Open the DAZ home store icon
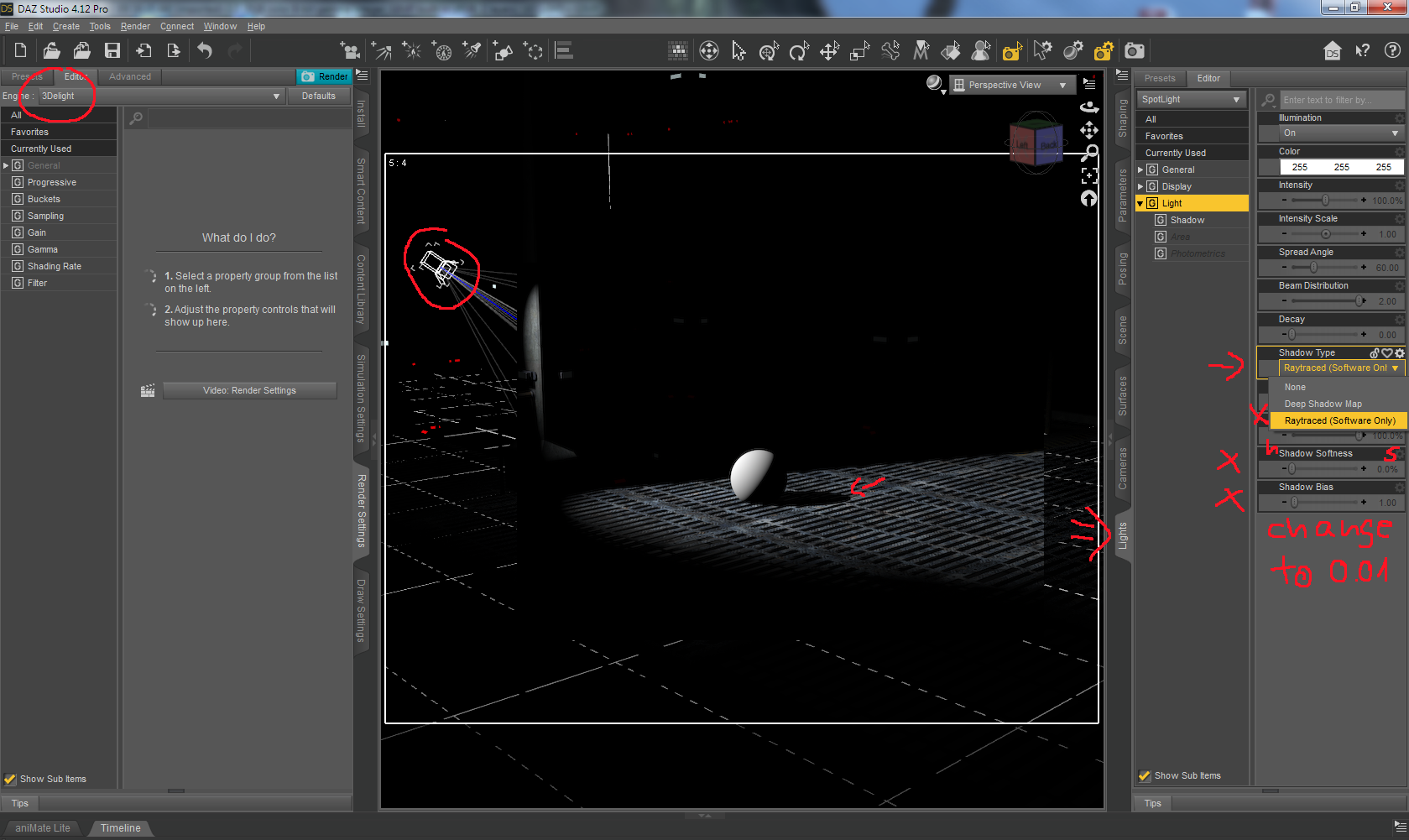 click(x=1332, y=51)
